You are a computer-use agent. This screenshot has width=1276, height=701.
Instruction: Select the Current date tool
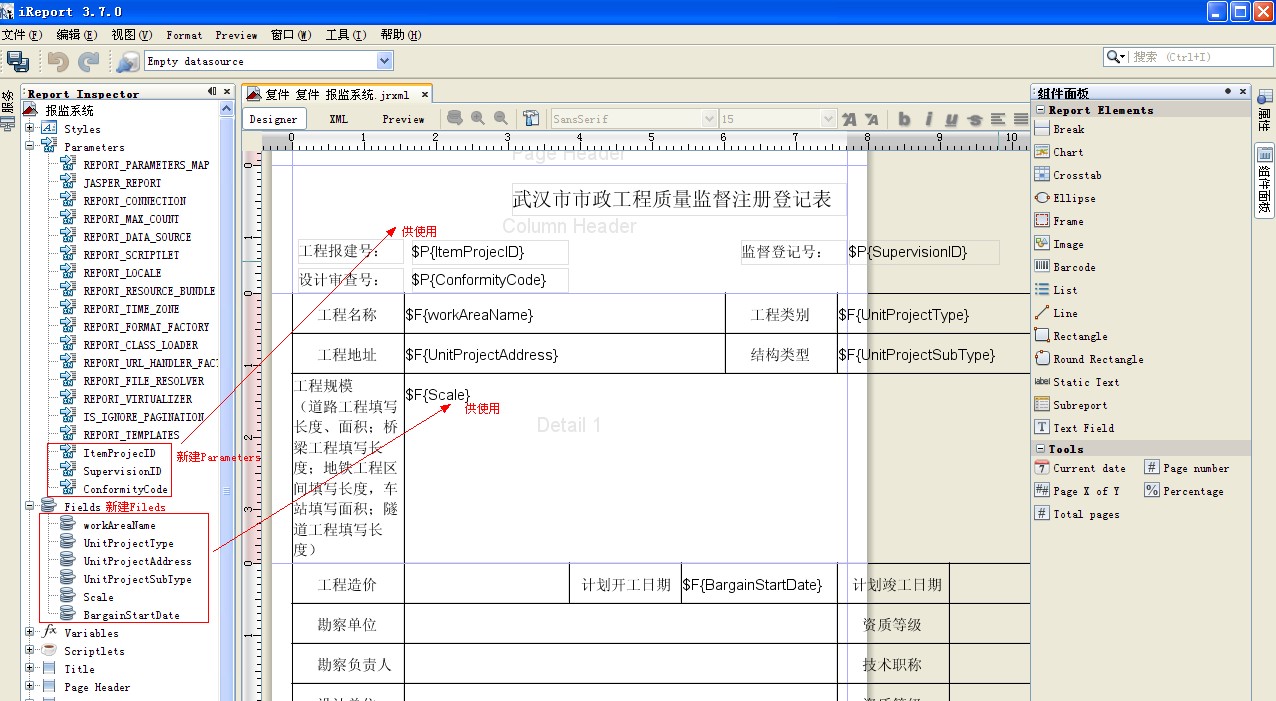click(x=1080, y=468)
